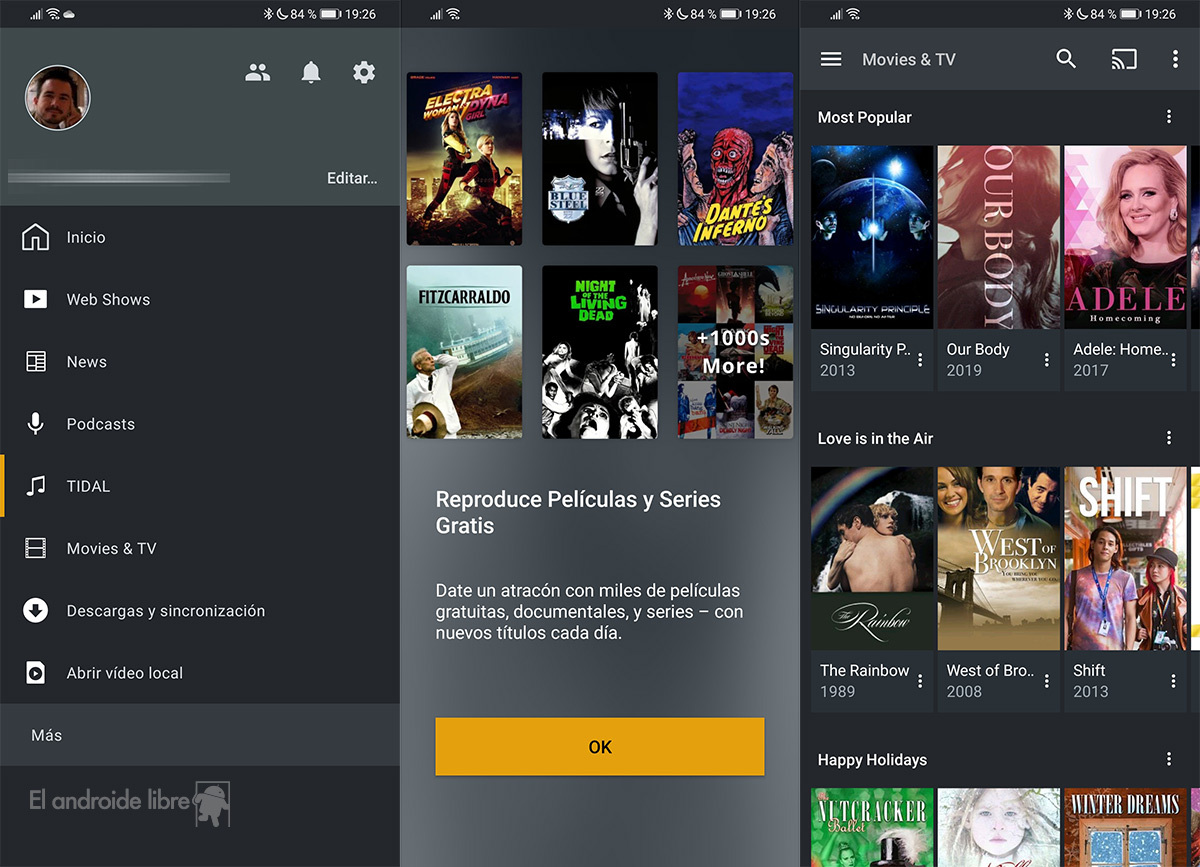Tap the notifications bell icon

311,72
